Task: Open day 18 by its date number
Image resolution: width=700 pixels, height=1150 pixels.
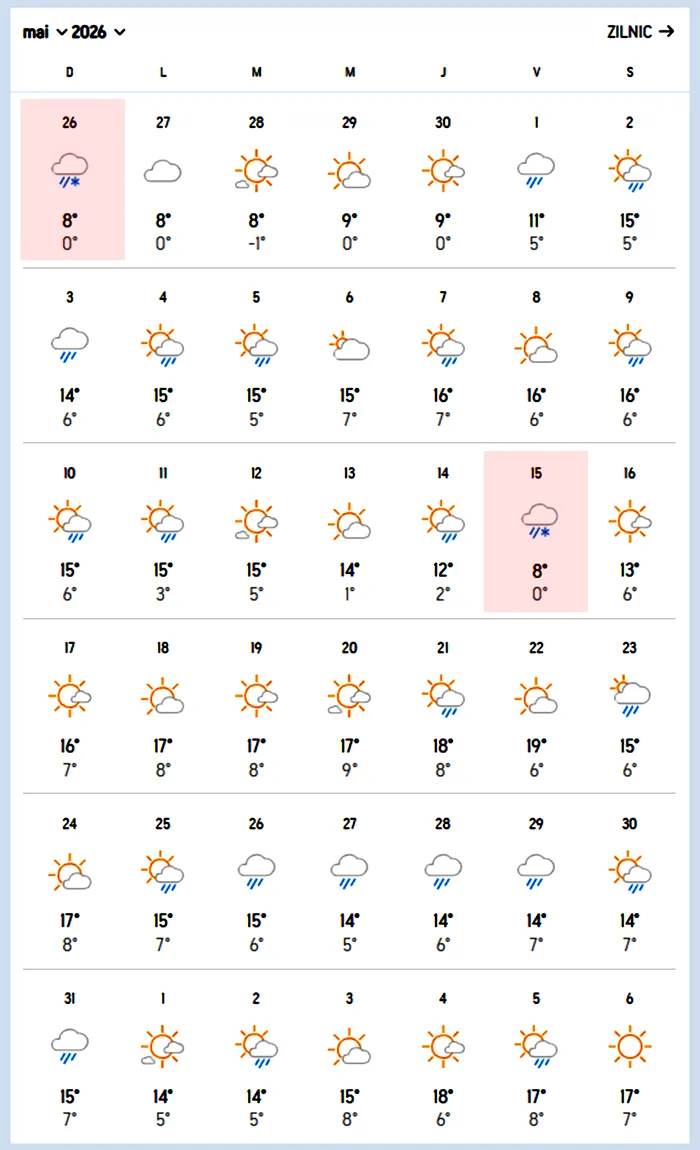Action: click(x=163, y=648)
